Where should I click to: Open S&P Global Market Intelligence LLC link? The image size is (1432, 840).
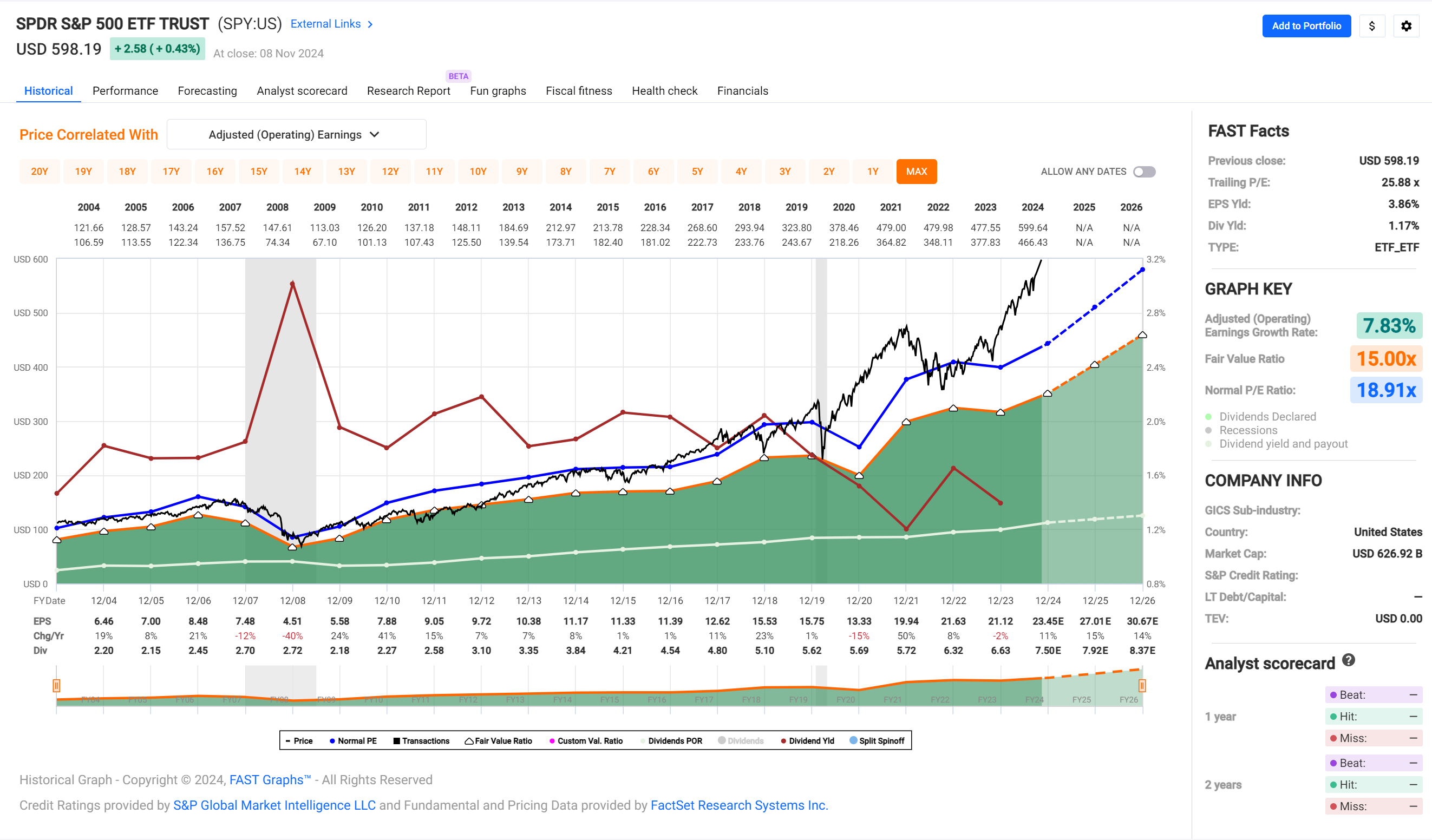(x=274, y=805)
